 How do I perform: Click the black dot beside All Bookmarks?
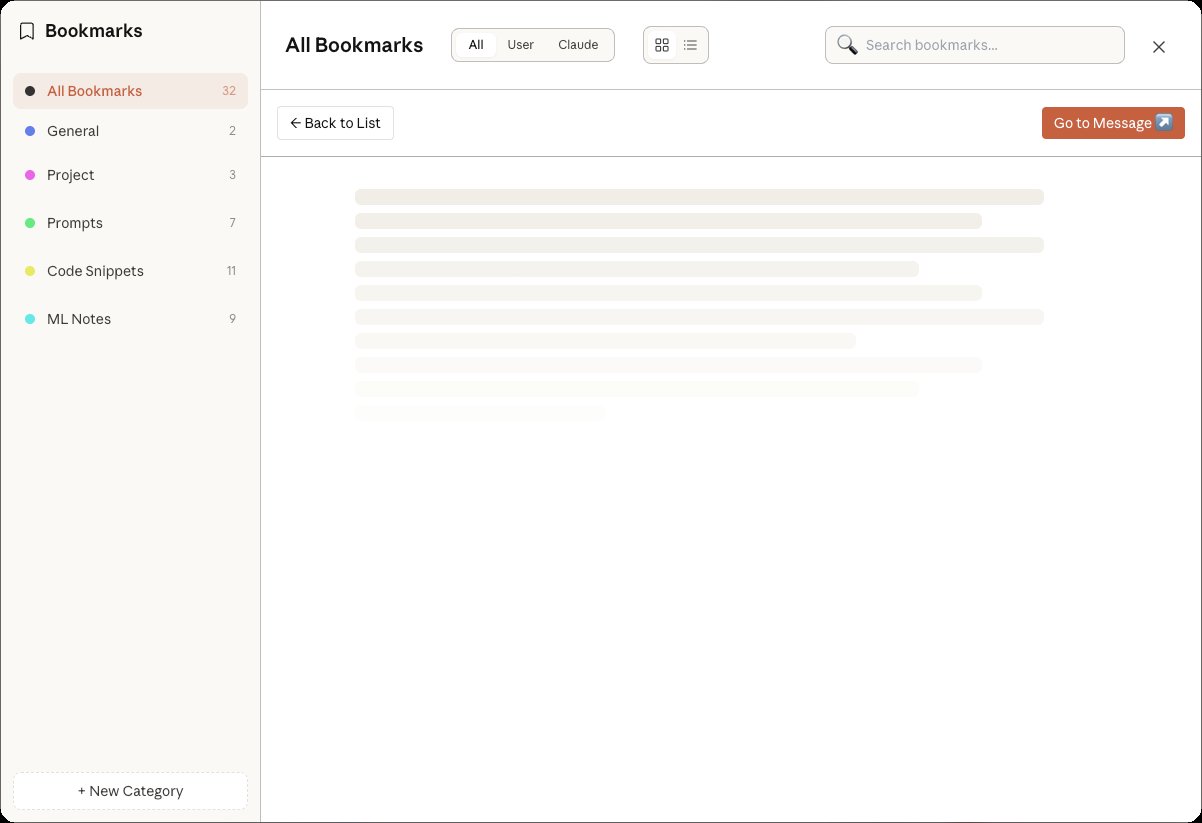[x=30, y=91]
